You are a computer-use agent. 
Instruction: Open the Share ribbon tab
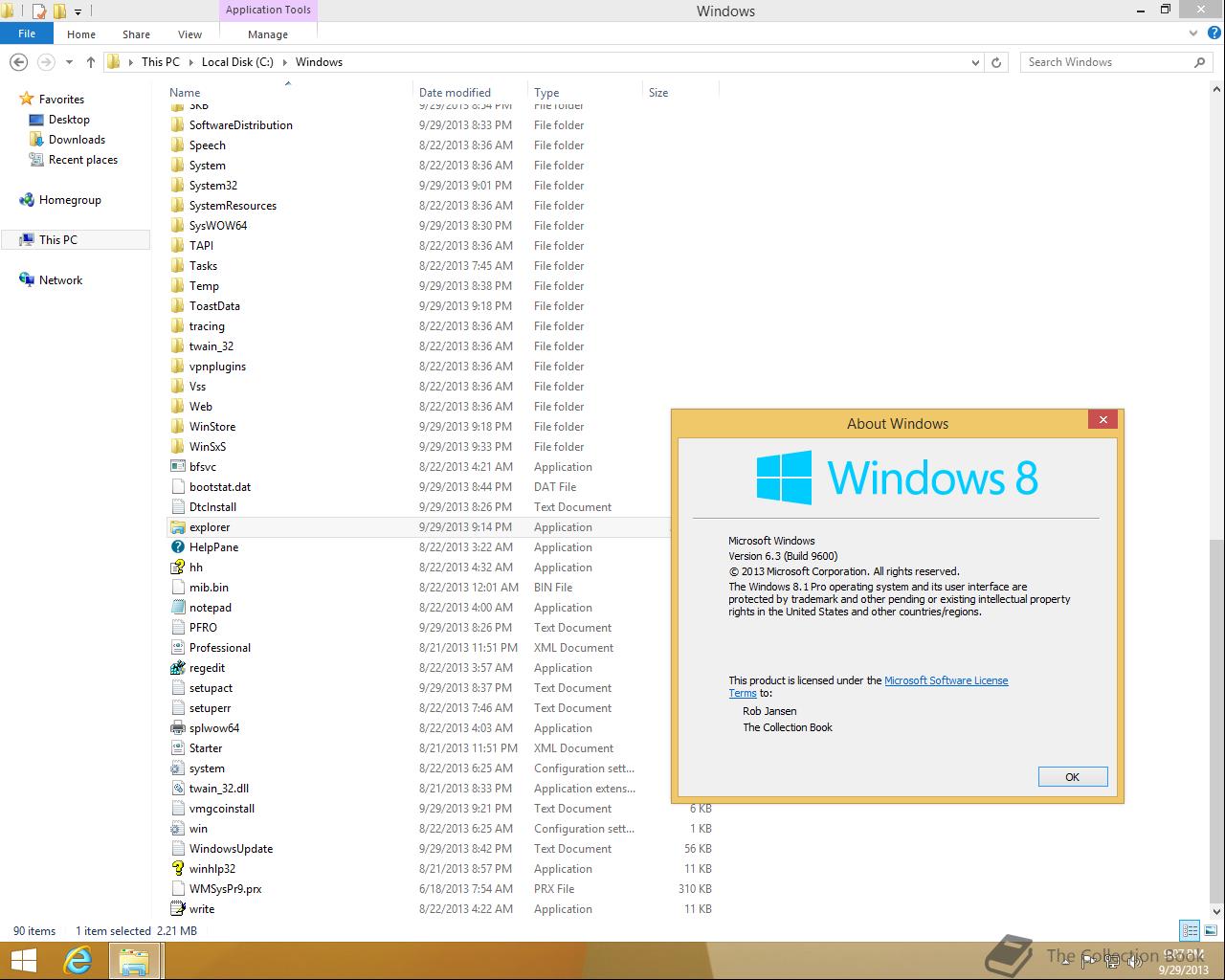[136, 34]
